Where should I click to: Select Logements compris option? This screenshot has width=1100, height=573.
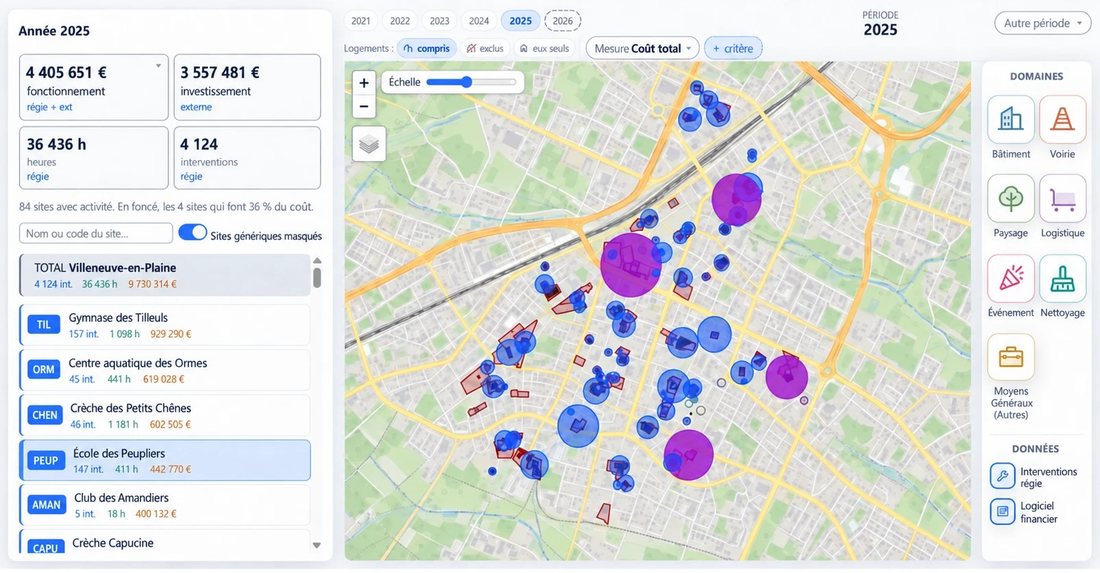(427, 48)
